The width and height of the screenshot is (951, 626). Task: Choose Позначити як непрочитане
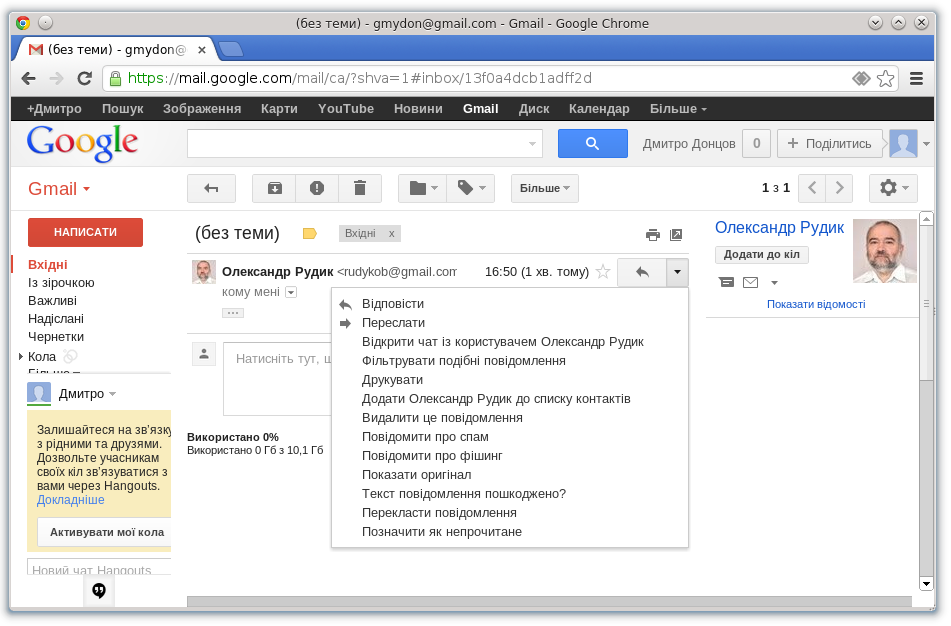click(442, 532)
